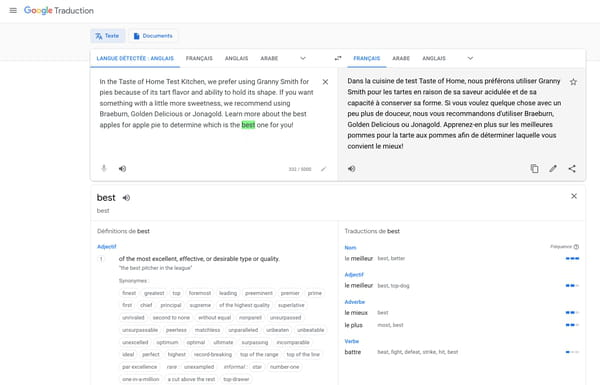Clear the source text

[x=325, y=82]
